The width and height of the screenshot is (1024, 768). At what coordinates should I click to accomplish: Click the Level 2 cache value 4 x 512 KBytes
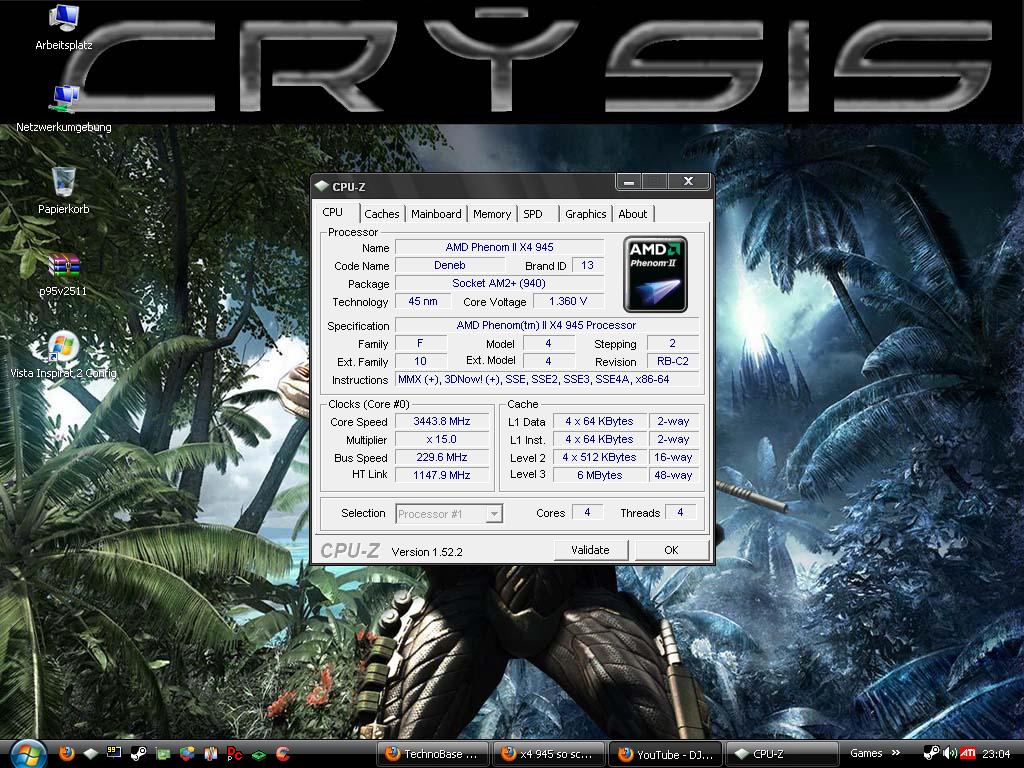tap(600, 457)
